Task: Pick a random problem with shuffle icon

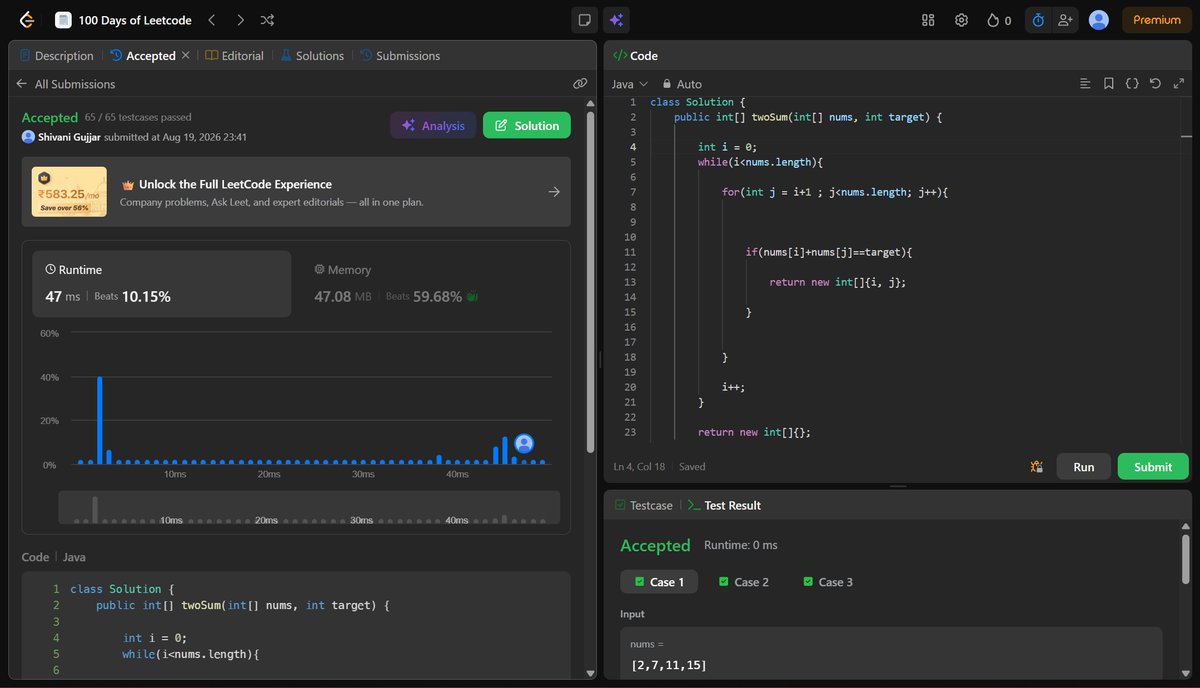Action: 268,20
